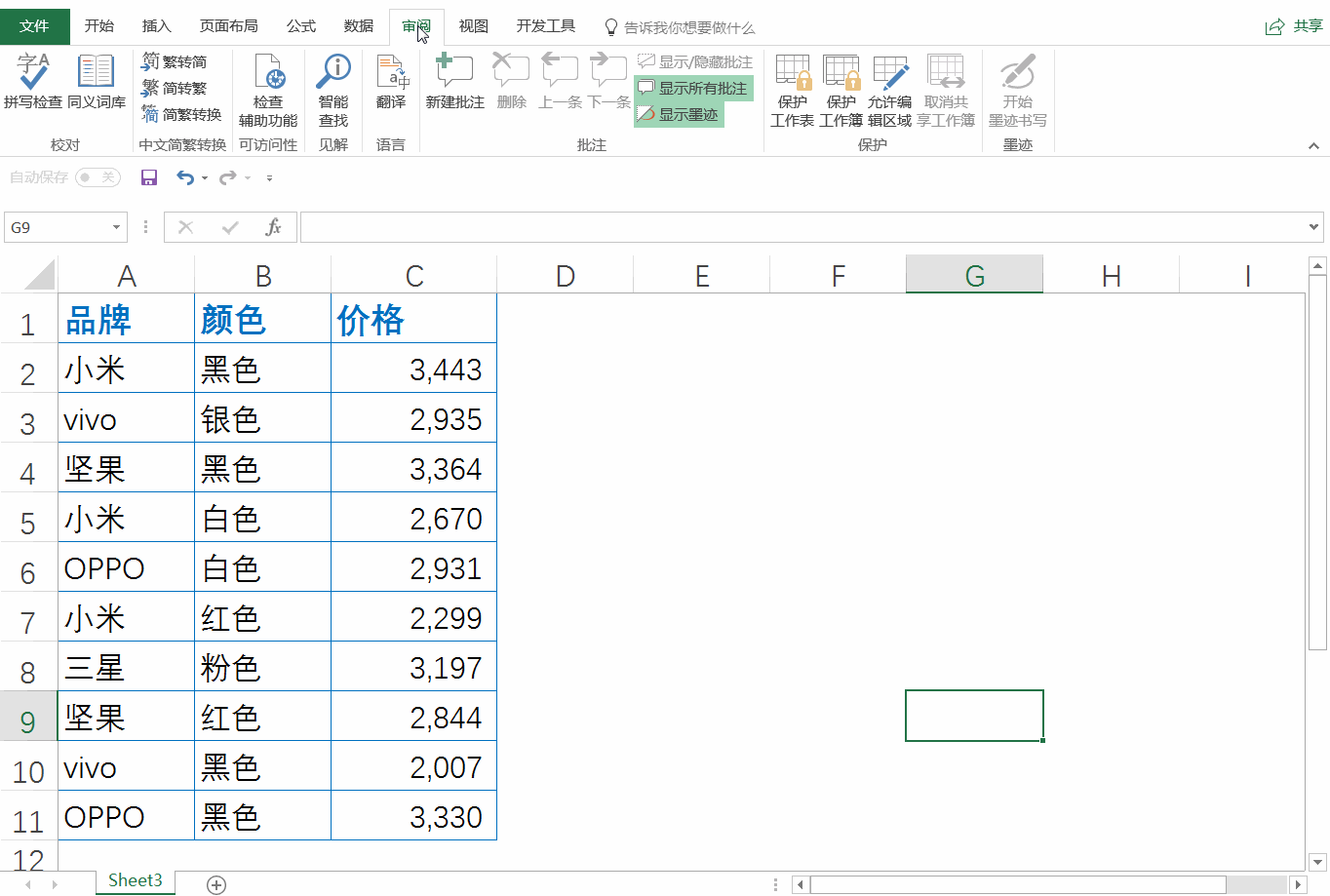Click the horizontal scrollbar right arrow
Screen dimensions: 1330x896
pos(1298,884)
